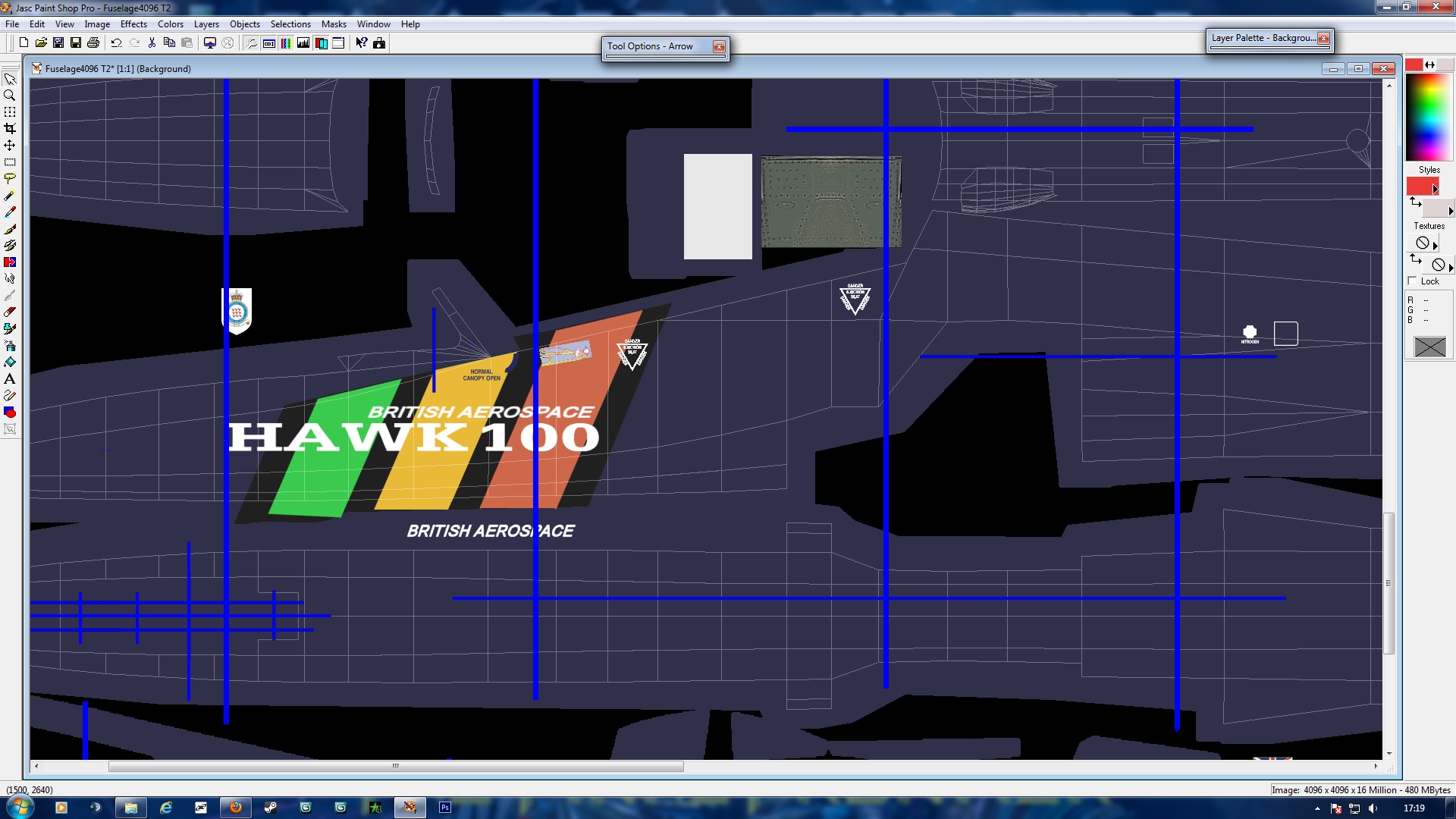Toggle the Tool Options palette
The height and width of the screenshot is (819, 1456).
point(269,43)
